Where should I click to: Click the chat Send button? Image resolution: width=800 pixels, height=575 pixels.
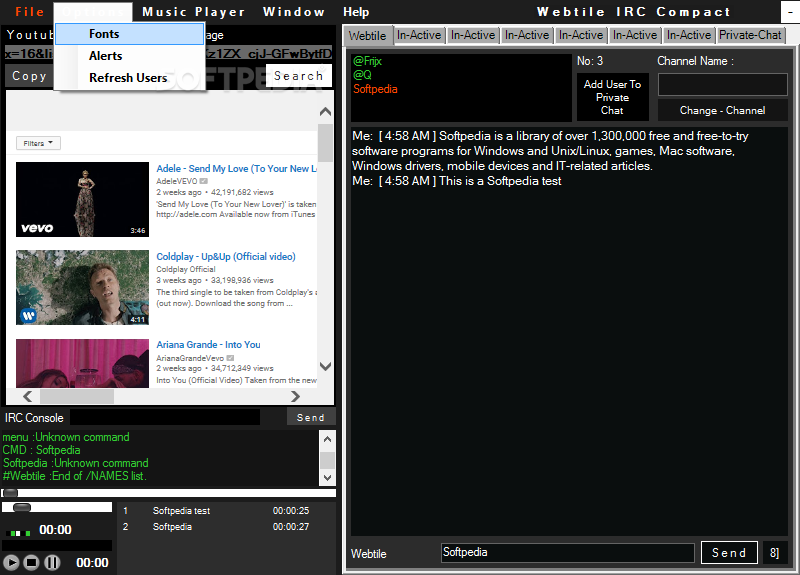(x=729, y=553)
